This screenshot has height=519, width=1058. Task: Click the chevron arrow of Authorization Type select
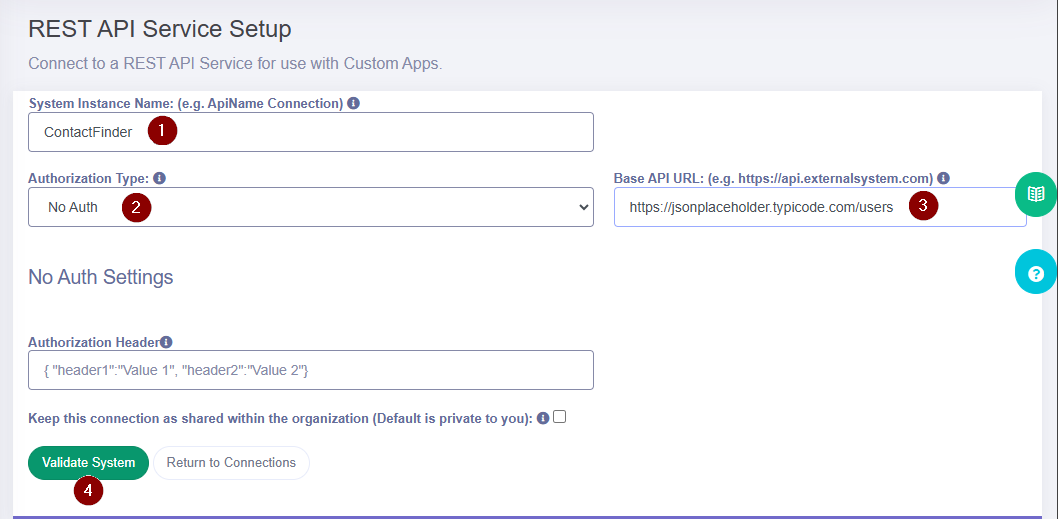tap(584, 207)
